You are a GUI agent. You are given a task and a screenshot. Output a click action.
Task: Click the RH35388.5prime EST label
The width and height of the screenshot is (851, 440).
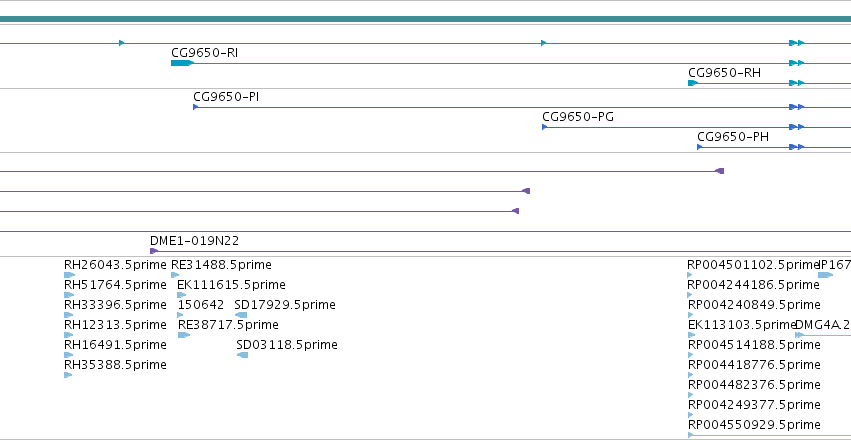(115, 366)
